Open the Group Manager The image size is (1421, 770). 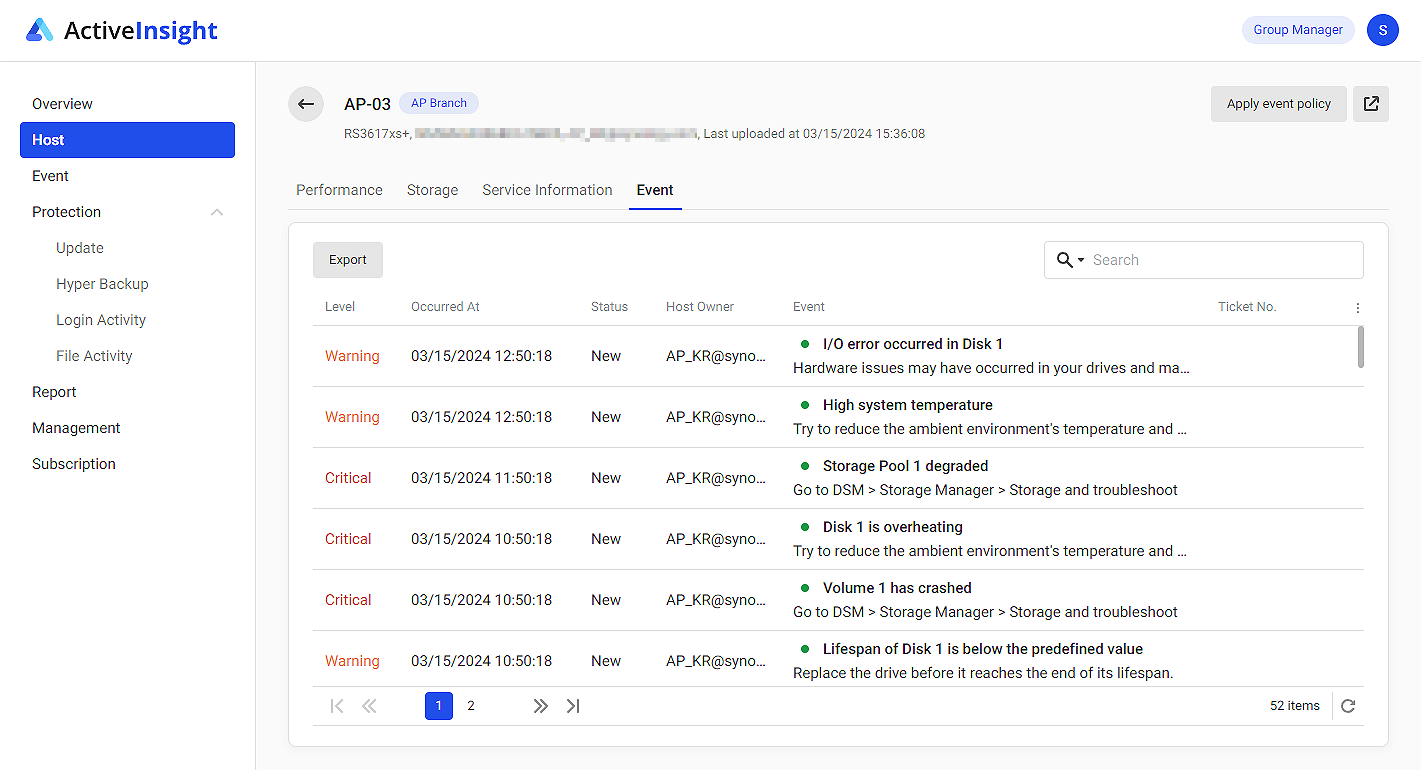[1298, 30]
